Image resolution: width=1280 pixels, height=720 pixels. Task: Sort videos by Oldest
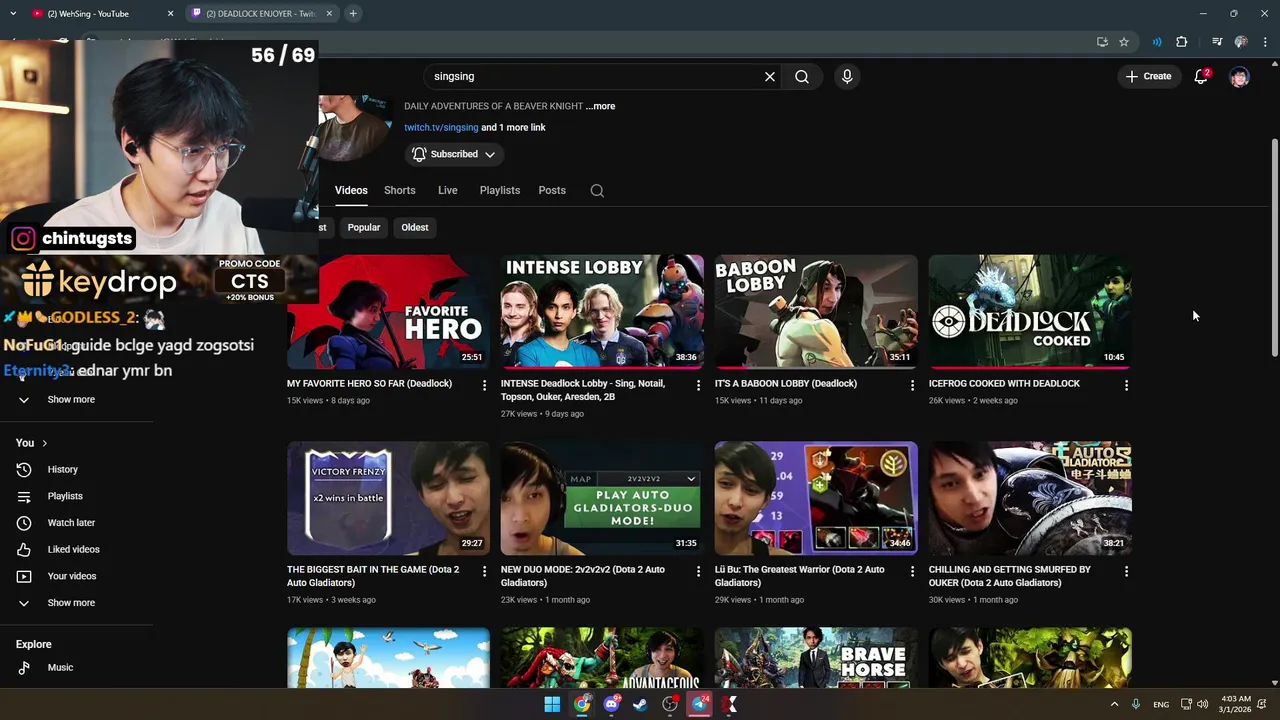point(415,227)
